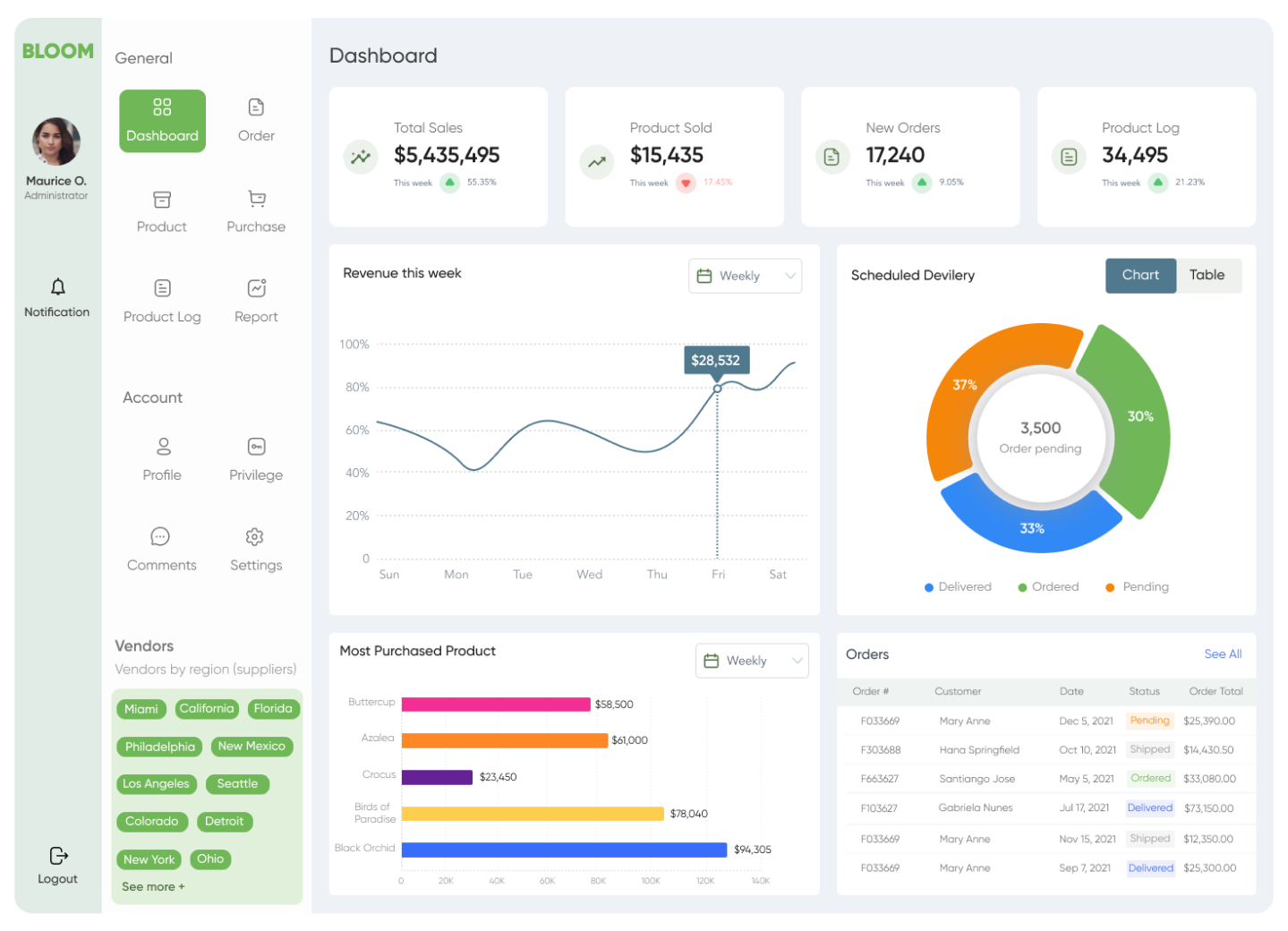Image resolution: width=1288 pixels, height=931 pixels.
Task: Open the Weekly dropdown for Revenue chart
Action: coord(745,276)
